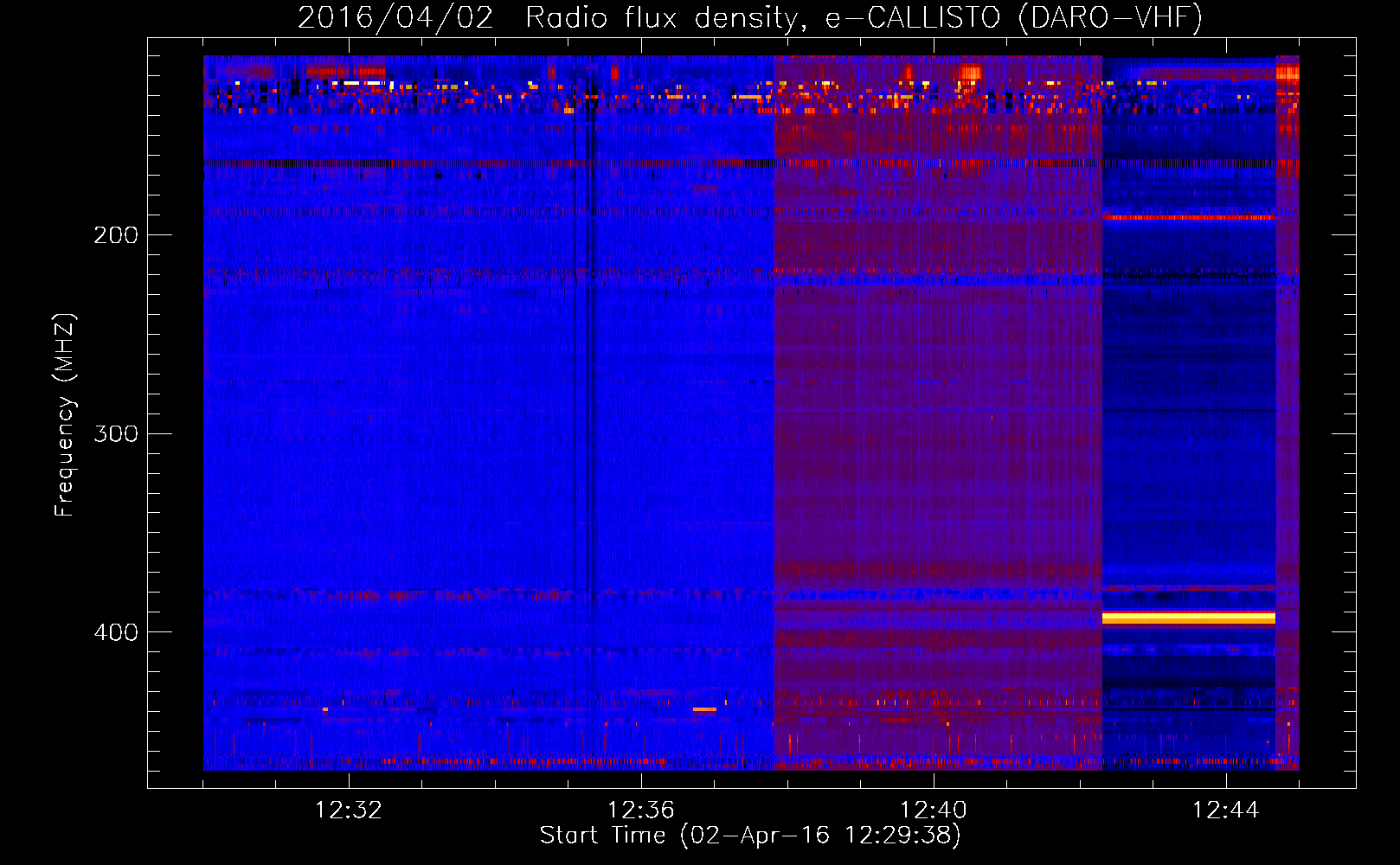Viewport: 1400px width, 865px height.
Task: Click the 300 frequency tick label
Action: [x=116, y=433]
